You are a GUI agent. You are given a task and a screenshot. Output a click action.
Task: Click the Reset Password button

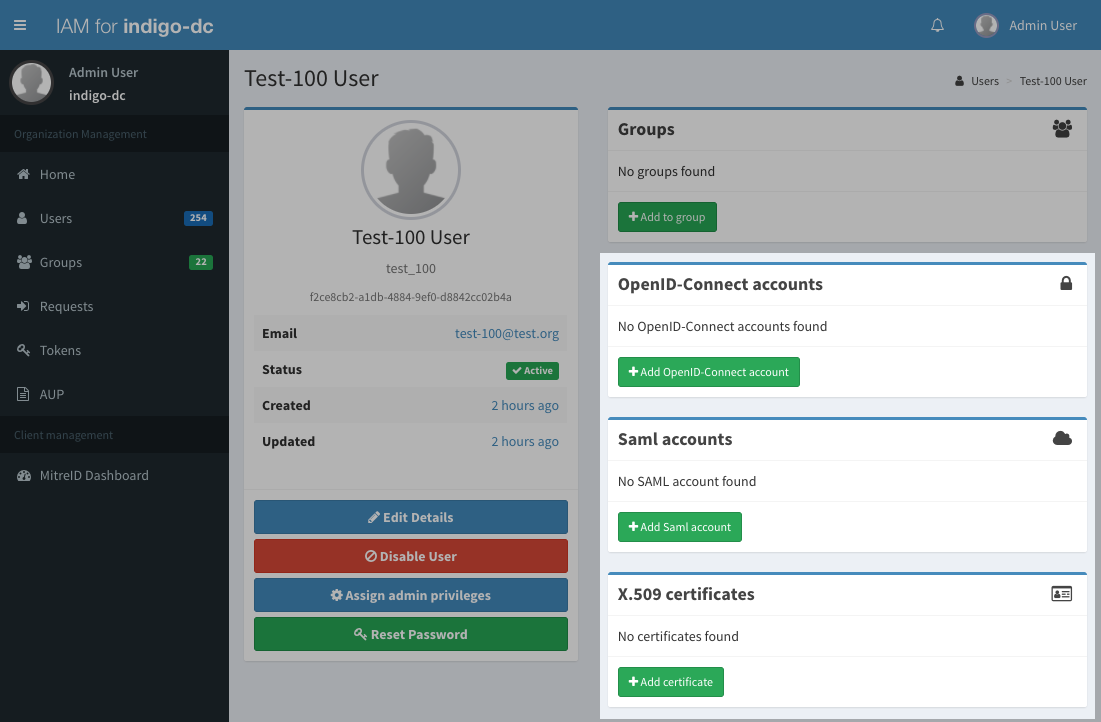click(410, 634)
